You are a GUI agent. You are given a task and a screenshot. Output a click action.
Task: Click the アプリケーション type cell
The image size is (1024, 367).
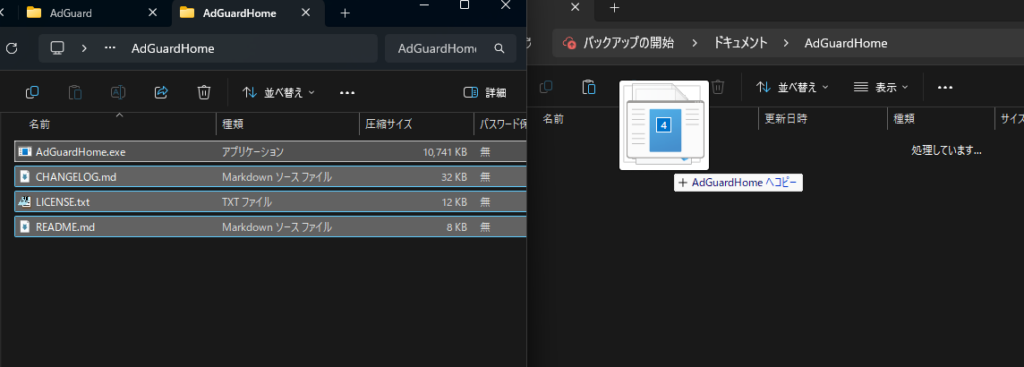click(x=253, y=152)
